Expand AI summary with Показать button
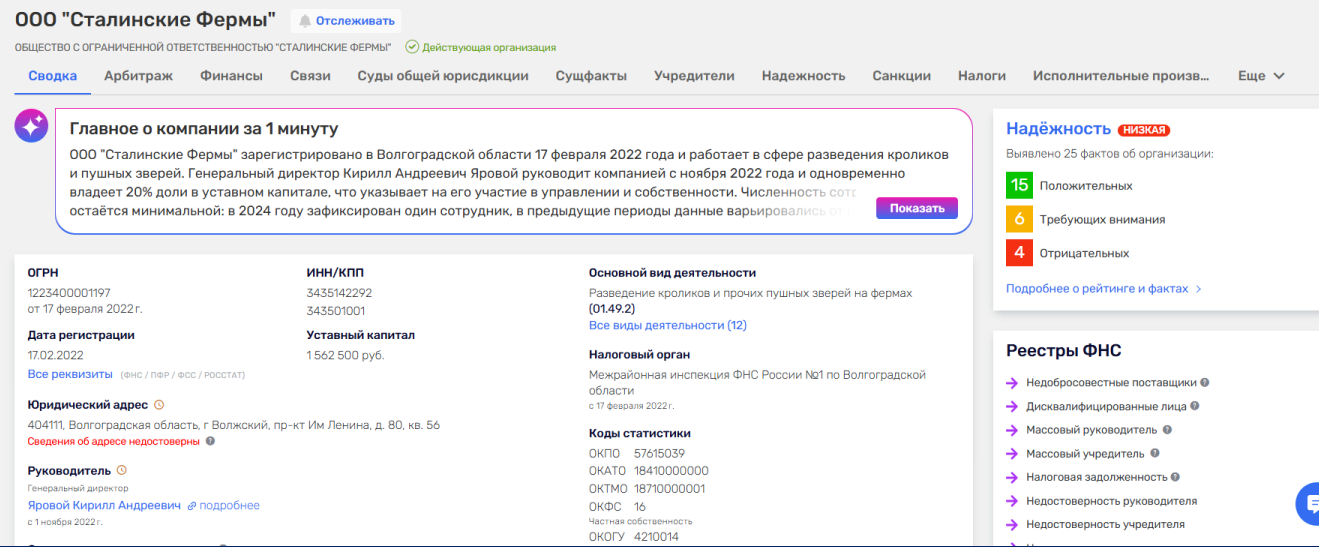Screen dimensions: 1319x547 [916, 208]
